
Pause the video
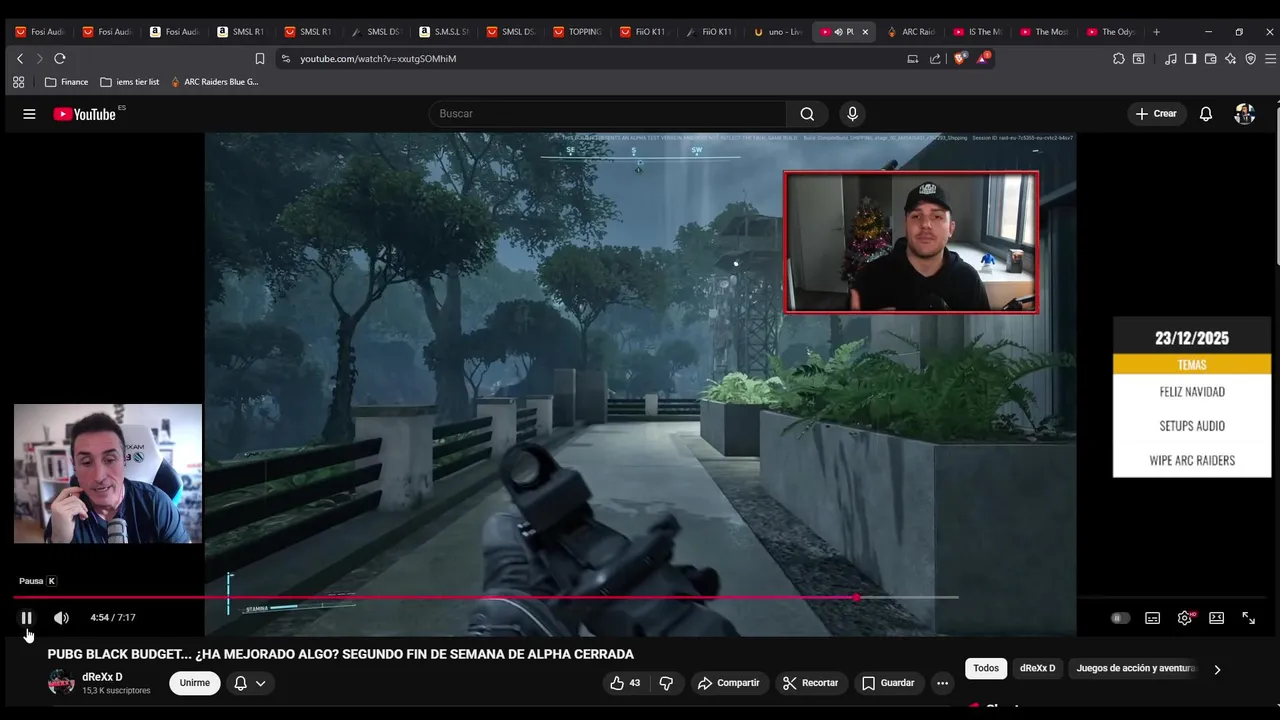(27, 618)
